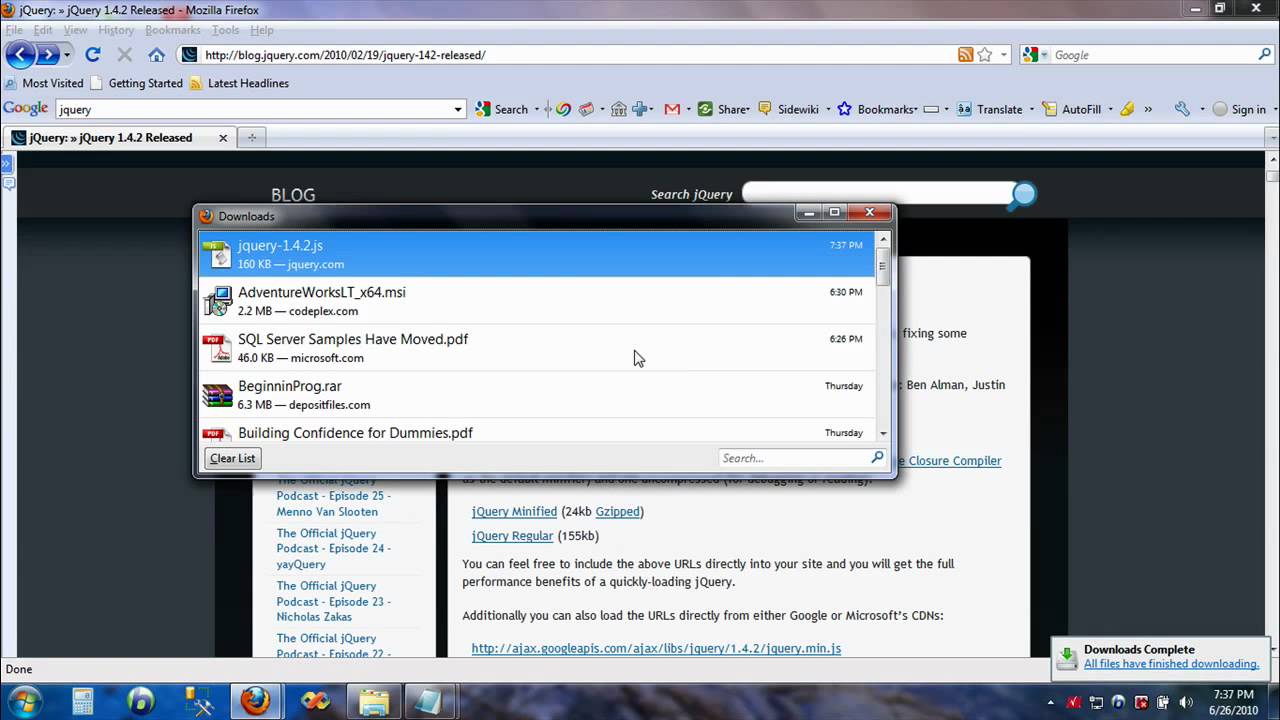This screenshot has height=720, width=1280.
Task: Click the jQuery Regular link
Action: coord(512,536)
